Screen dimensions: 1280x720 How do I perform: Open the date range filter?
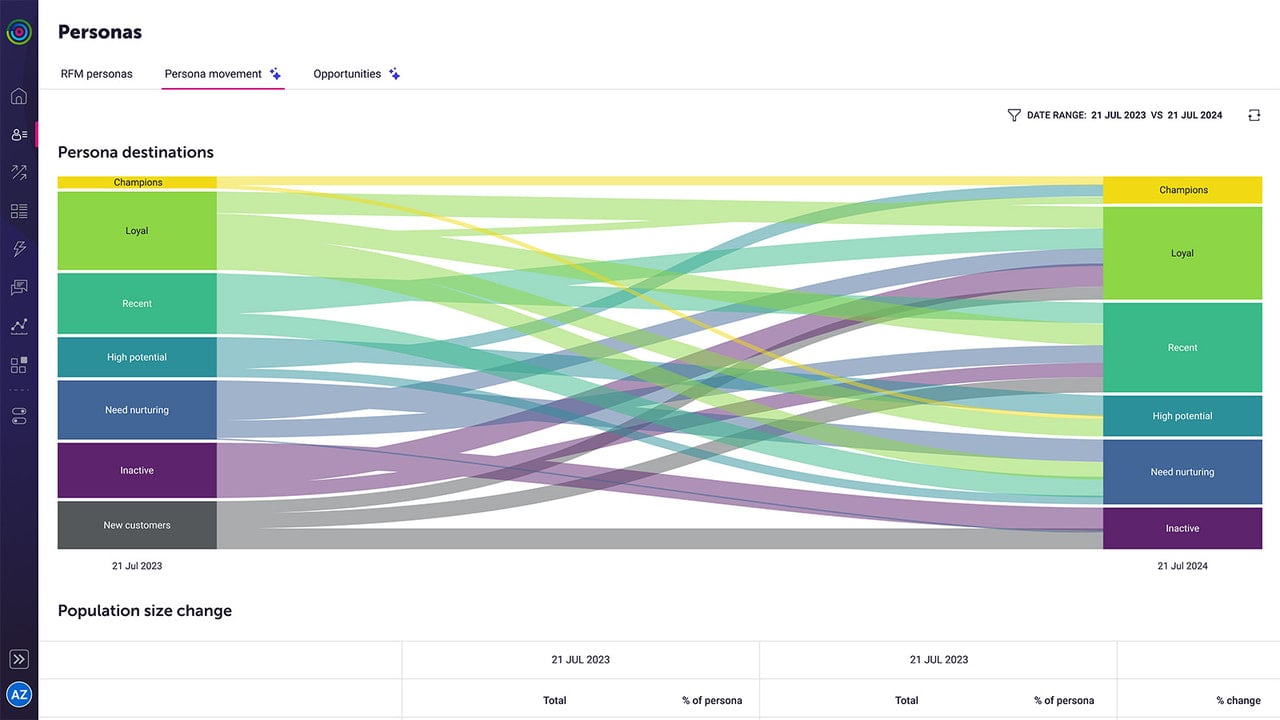pos(1114,115)
